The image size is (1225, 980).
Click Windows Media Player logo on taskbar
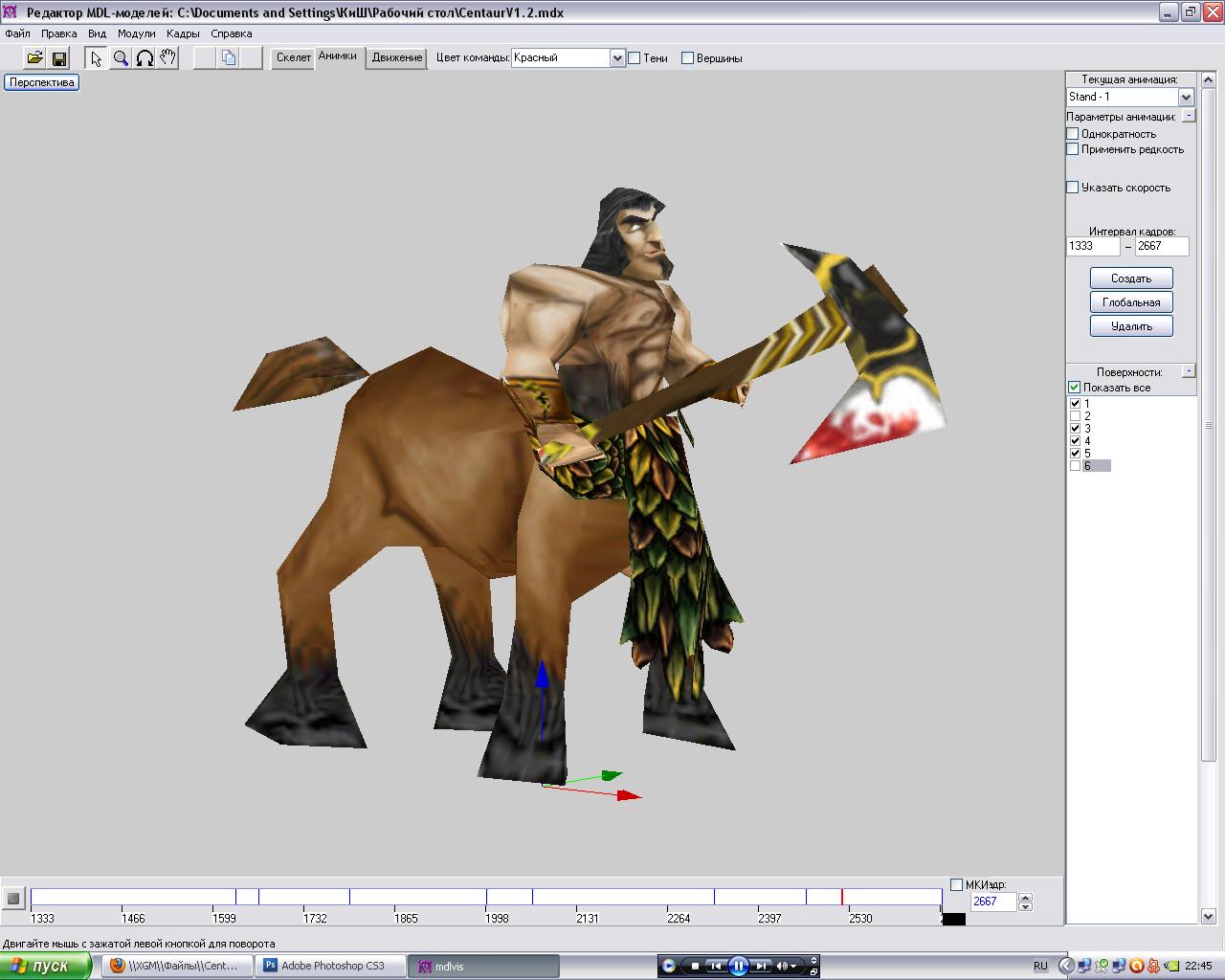tap(669, 966)
